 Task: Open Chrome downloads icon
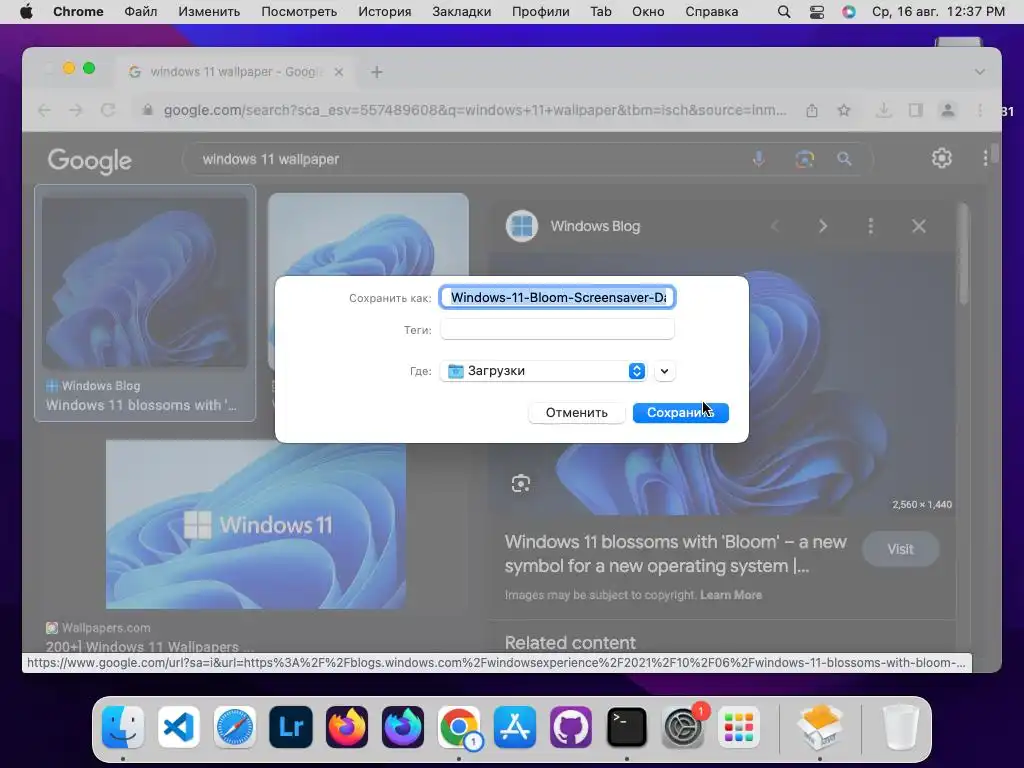click(x=883, y=110)
